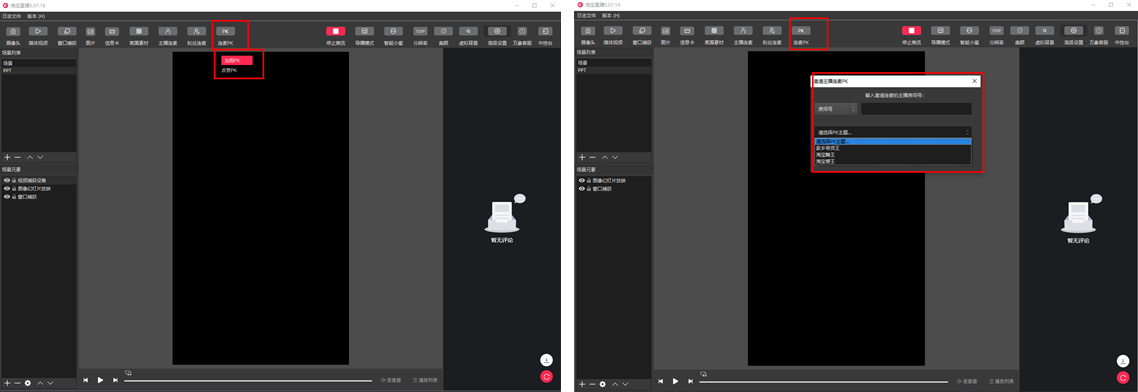This screenshot has width=1138, height=392.
Task: Add a 摄像头 camera source in left window
Action: (x=13, y=35)
